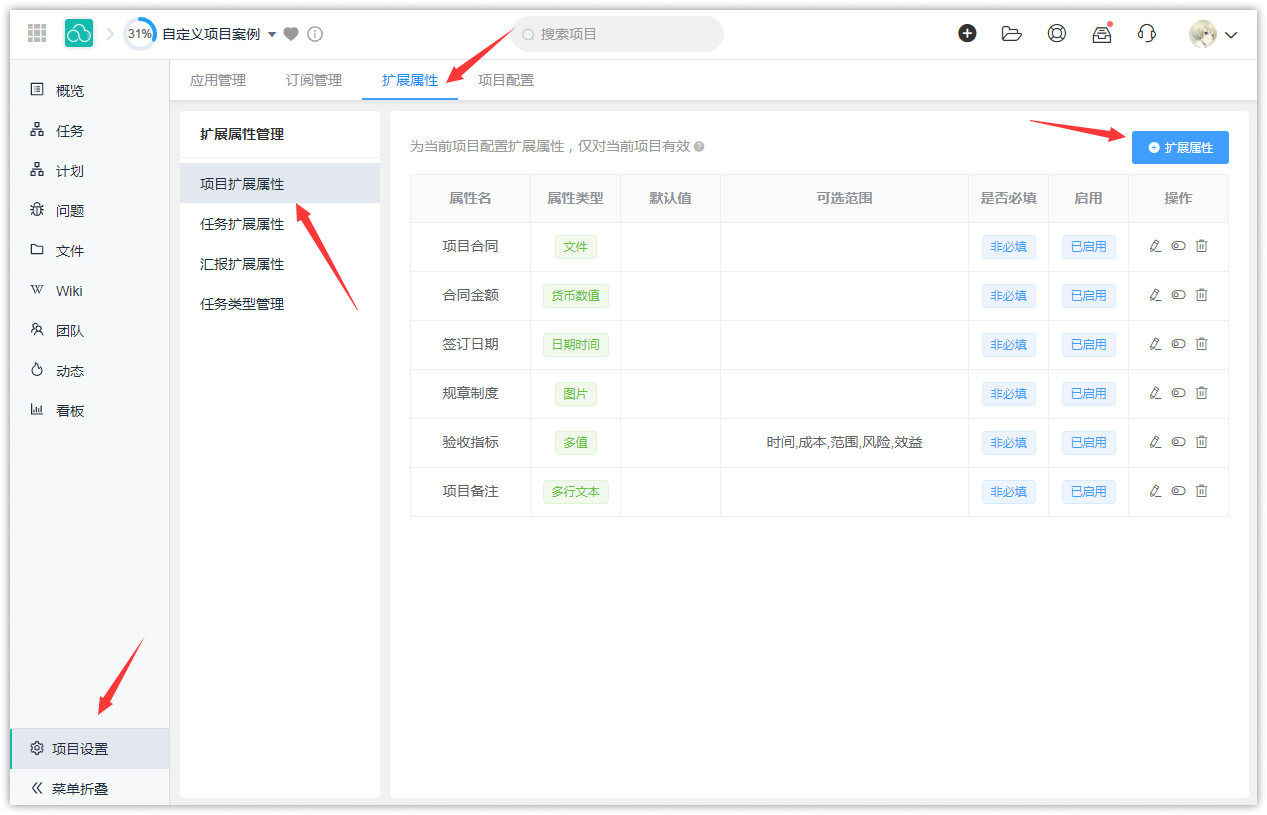Select 项目扩展属性 in left panel
1267x815 pixels.
click(x=280, y=183)
